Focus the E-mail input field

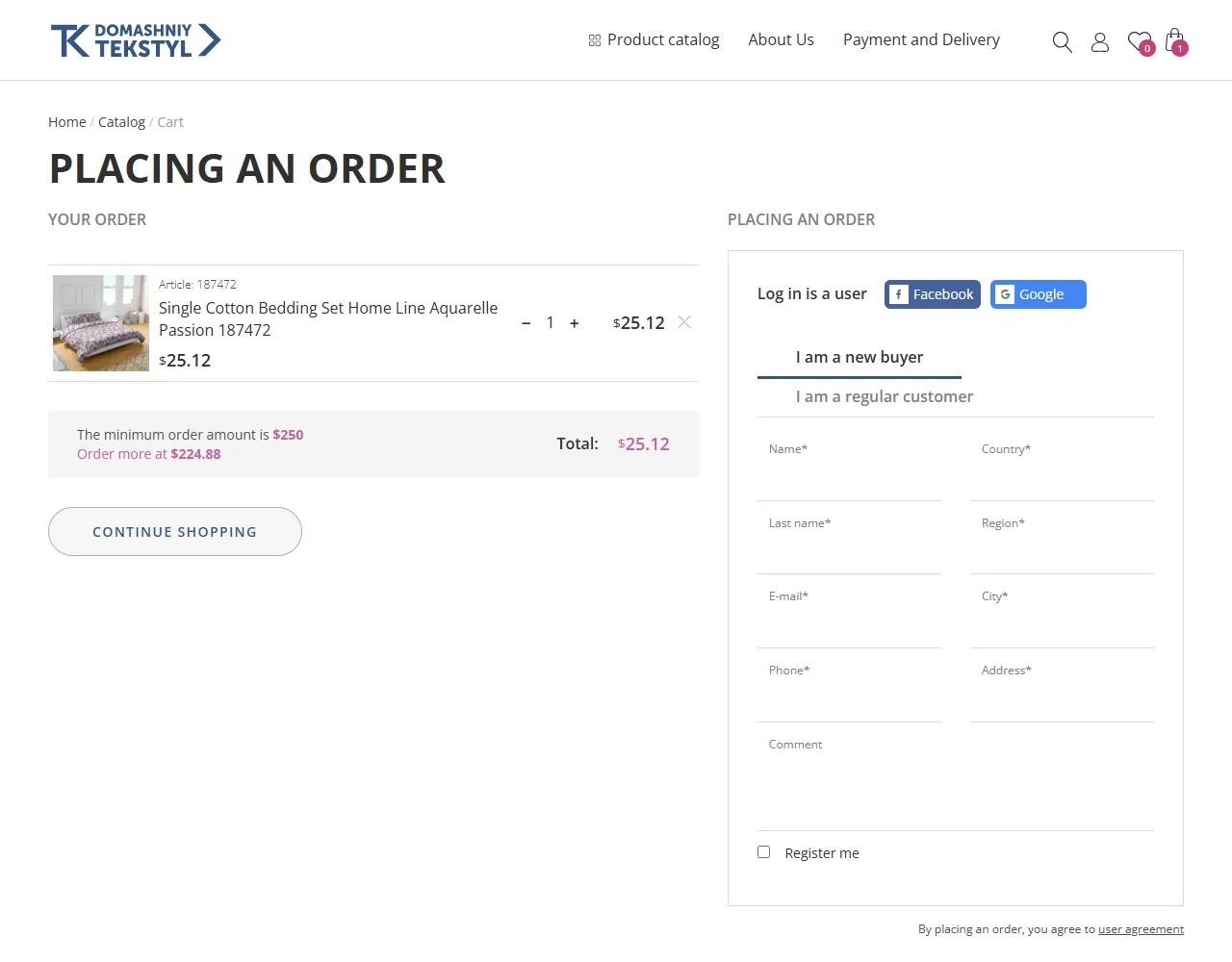849,616
